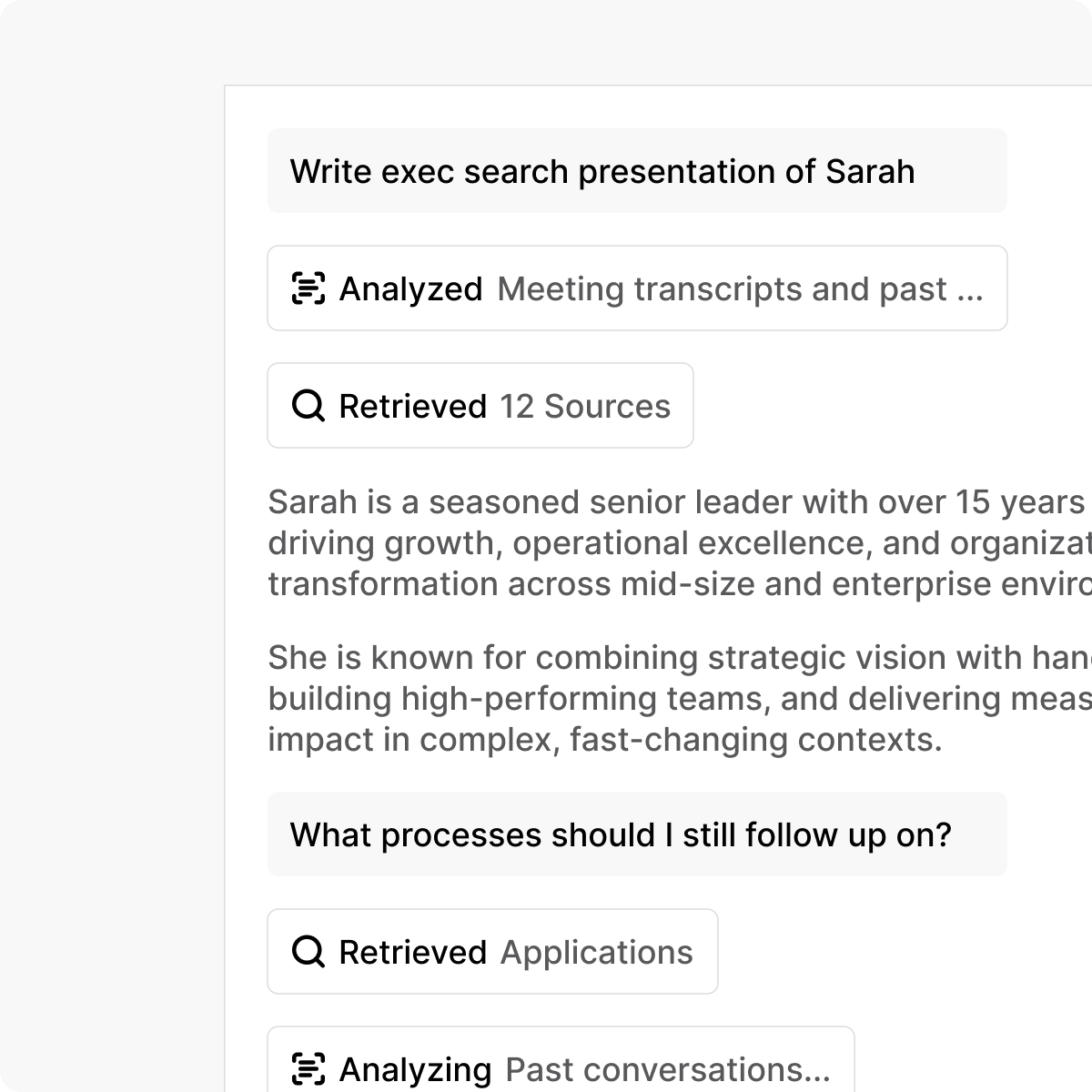Select the 12 Sources link text
The height and width of the screenshot is (1092, 1092).
tap(584, 406)
